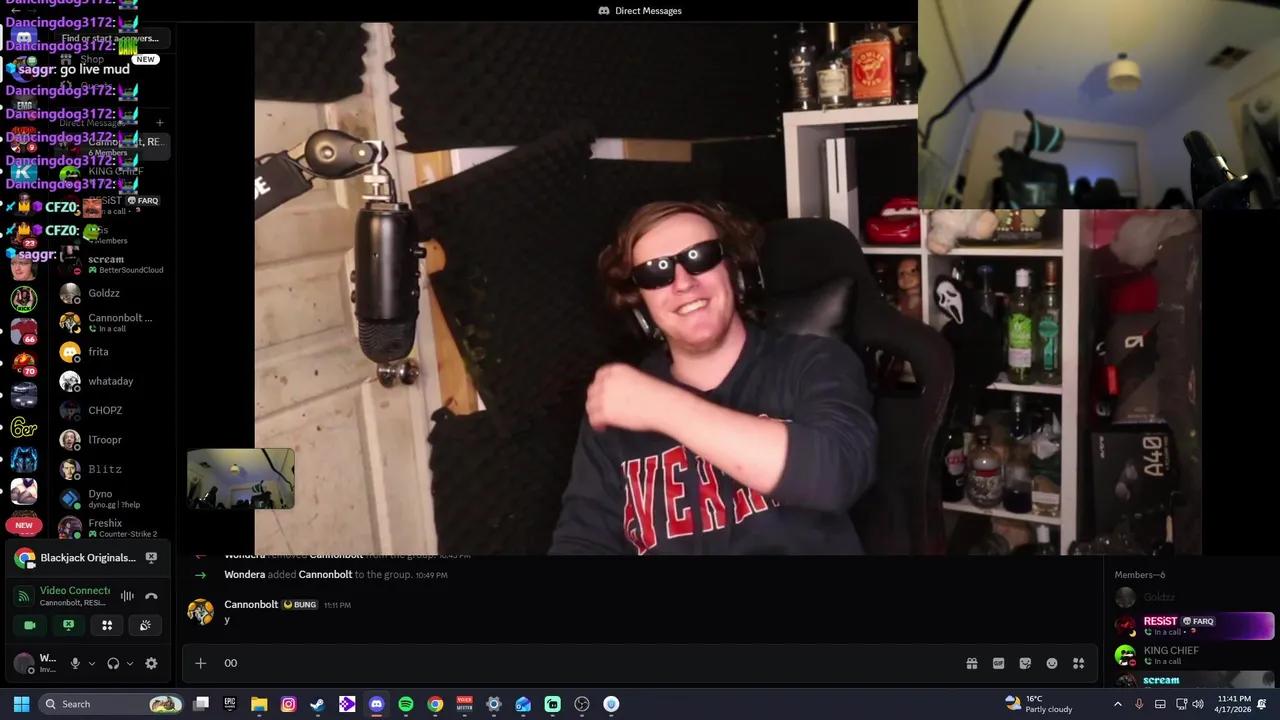Hang up the current call
This screenshot has height=720, width=1280.
tap(152, 596)
